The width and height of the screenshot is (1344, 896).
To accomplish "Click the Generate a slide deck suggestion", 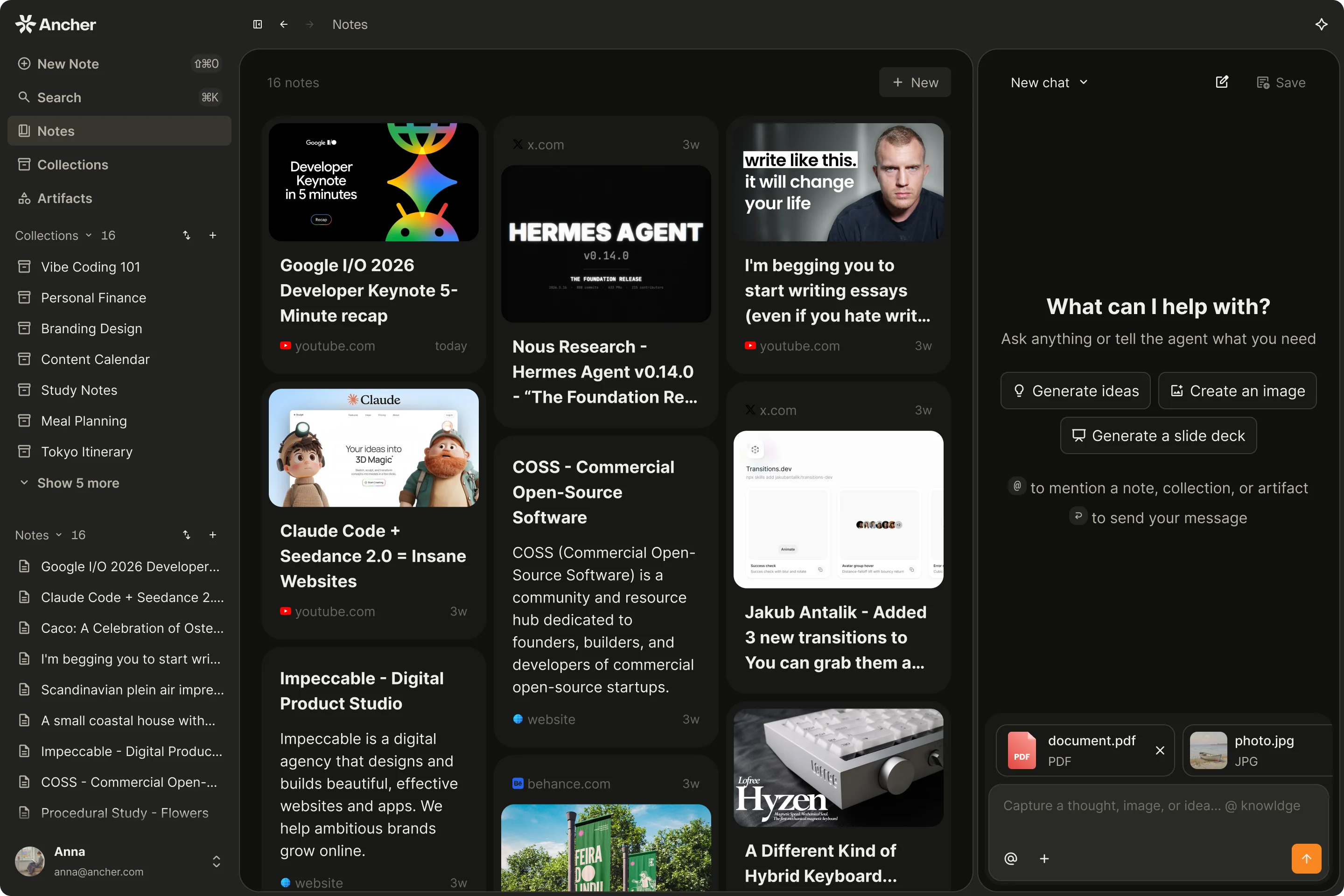I will coord(1158,436).
